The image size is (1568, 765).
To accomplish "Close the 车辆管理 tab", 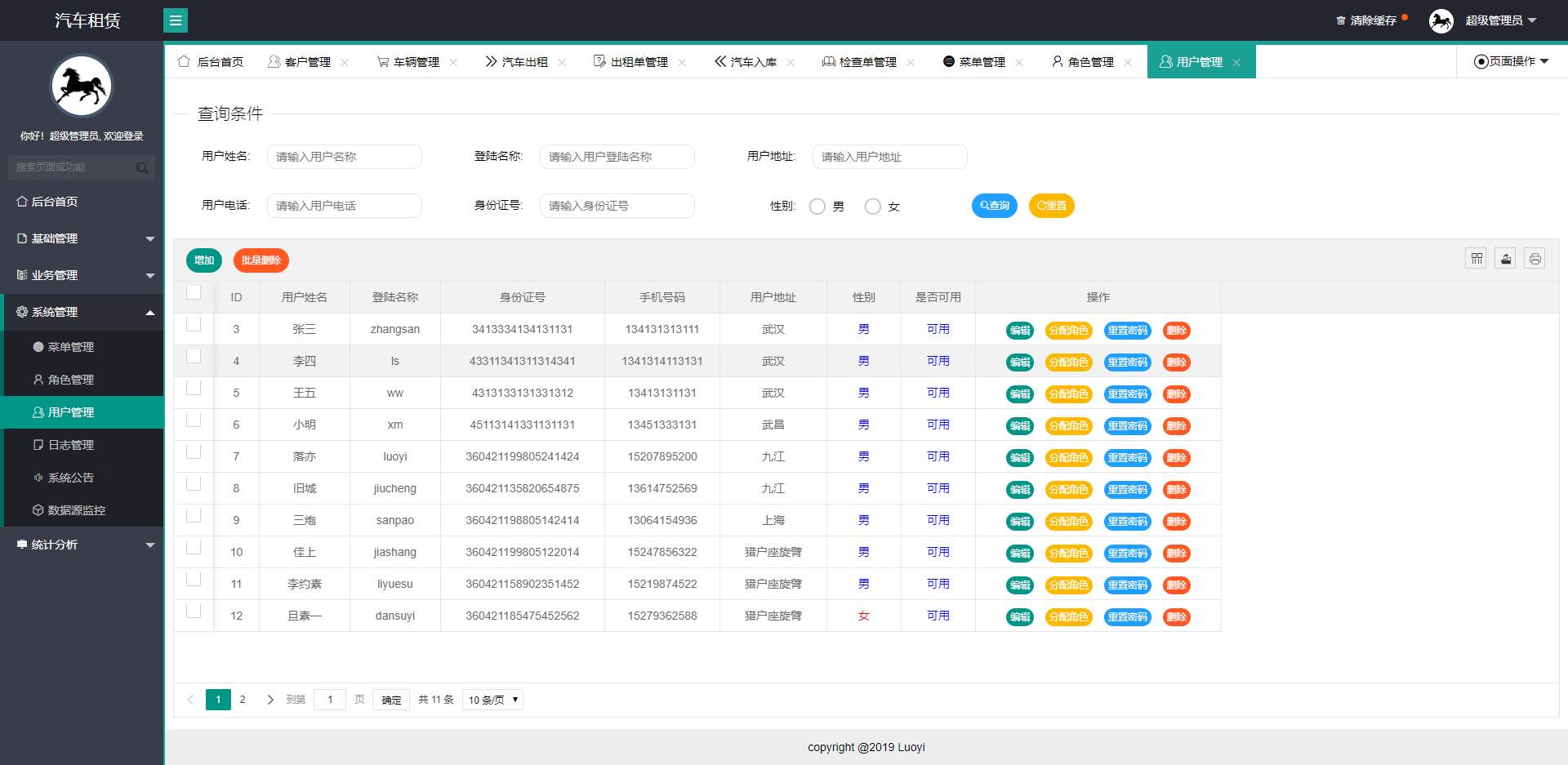I will 453,63.
